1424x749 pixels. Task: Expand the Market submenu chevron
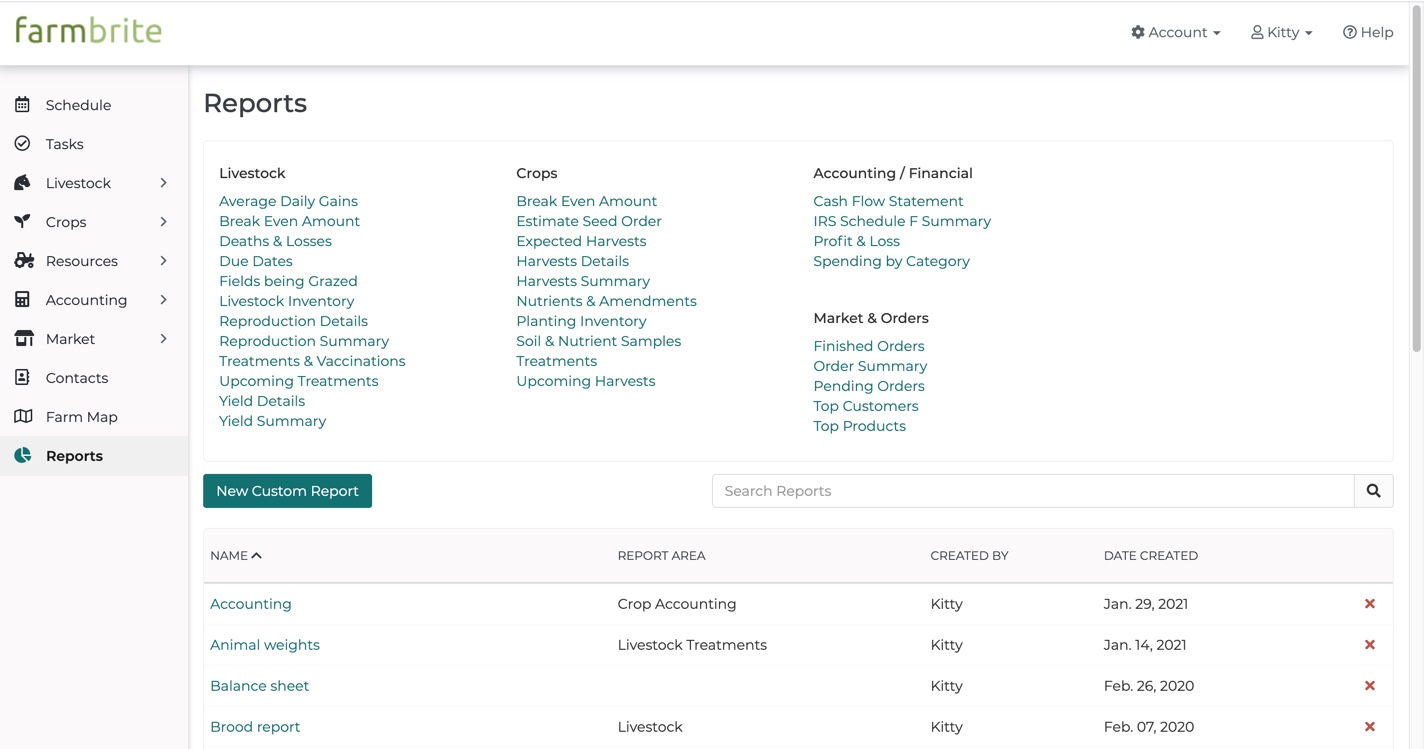point(163,339)
